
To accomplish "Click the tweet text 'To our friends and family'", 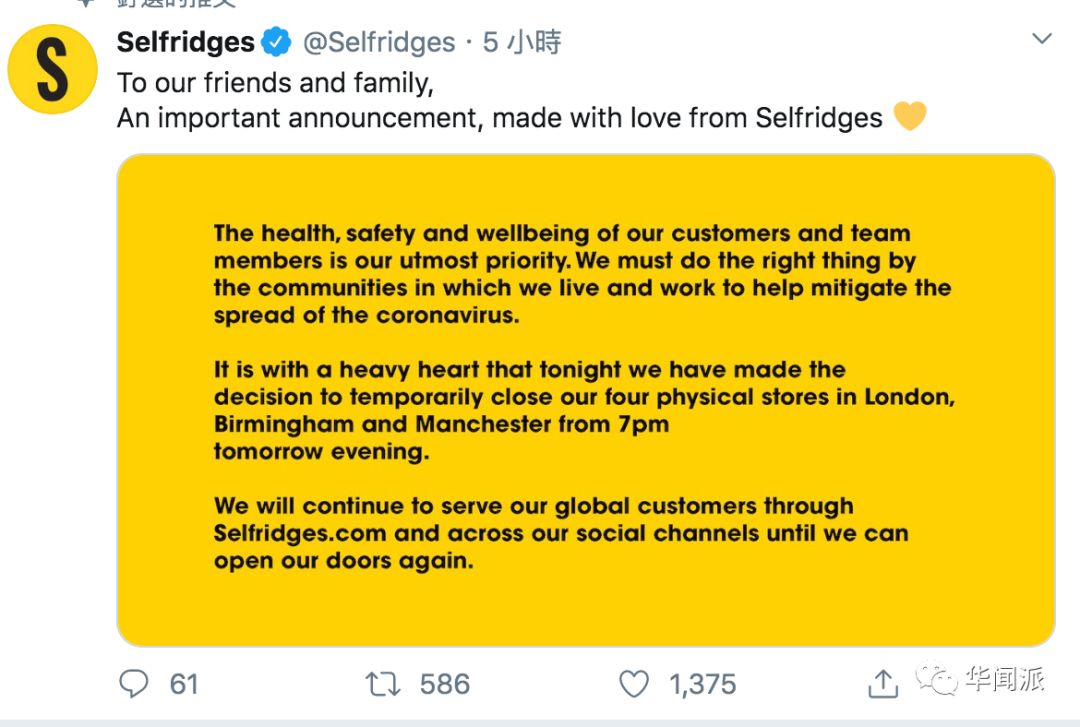I will 275,81.
